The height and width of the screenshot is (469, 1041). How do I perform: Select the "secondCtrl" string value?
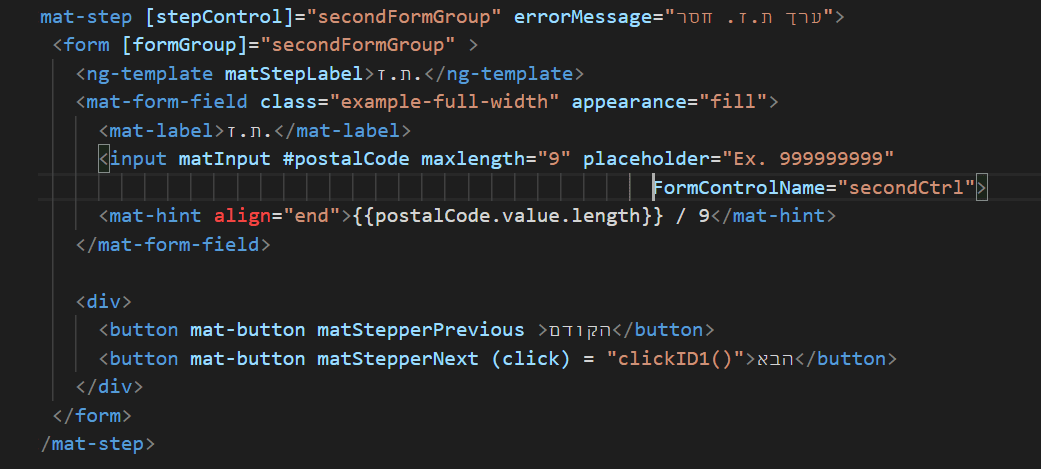click(907, 187)
